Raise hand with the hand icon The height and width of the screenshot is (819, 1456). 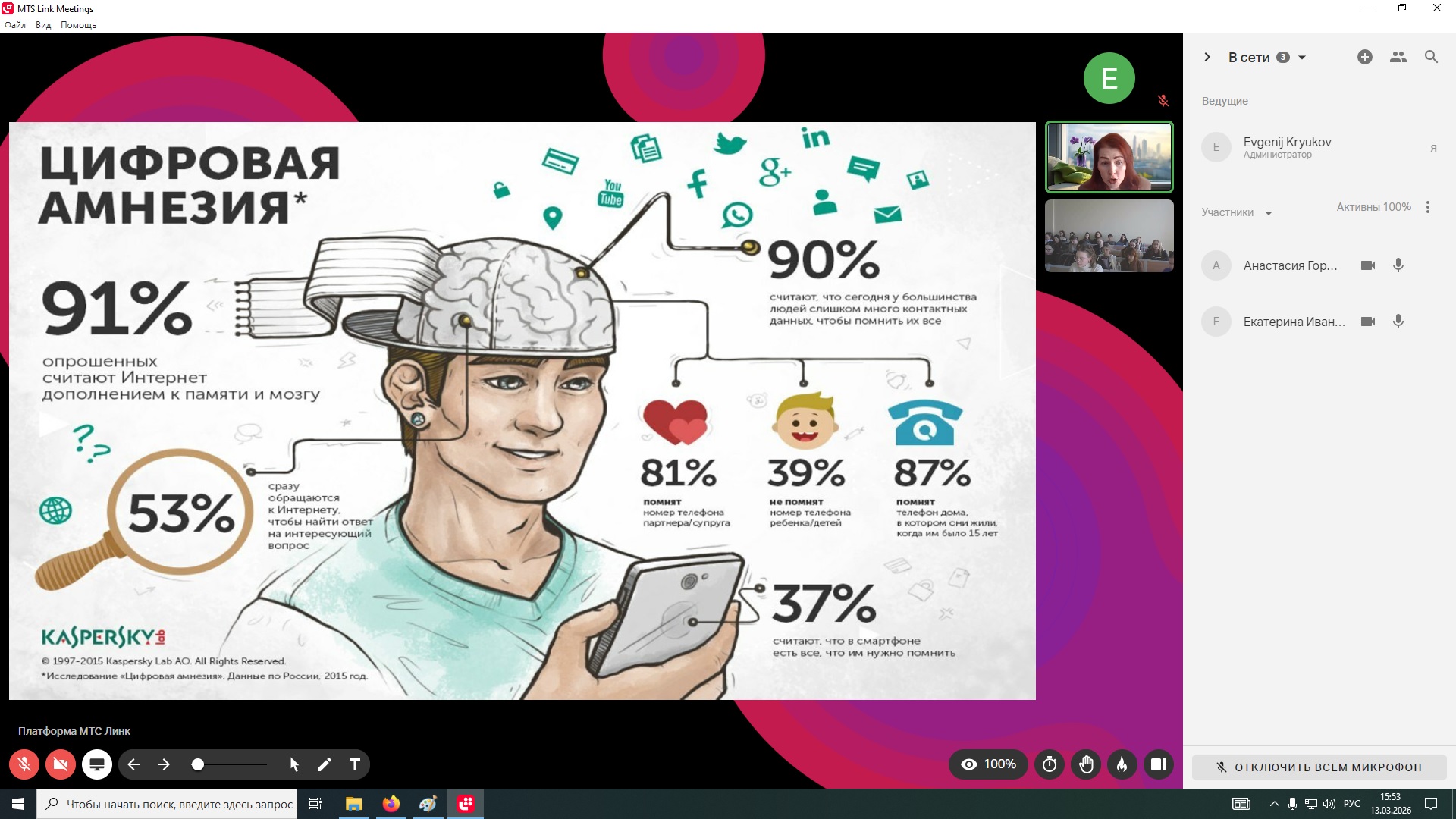(1086, 764)
